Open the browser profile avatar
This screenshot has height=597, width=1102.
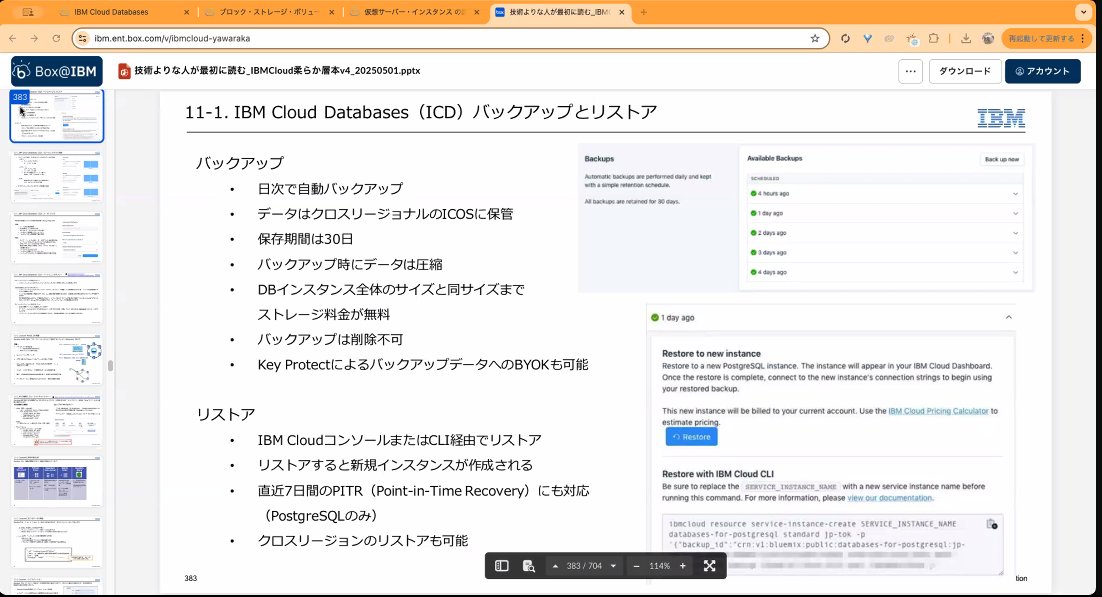tap(987, 39)
